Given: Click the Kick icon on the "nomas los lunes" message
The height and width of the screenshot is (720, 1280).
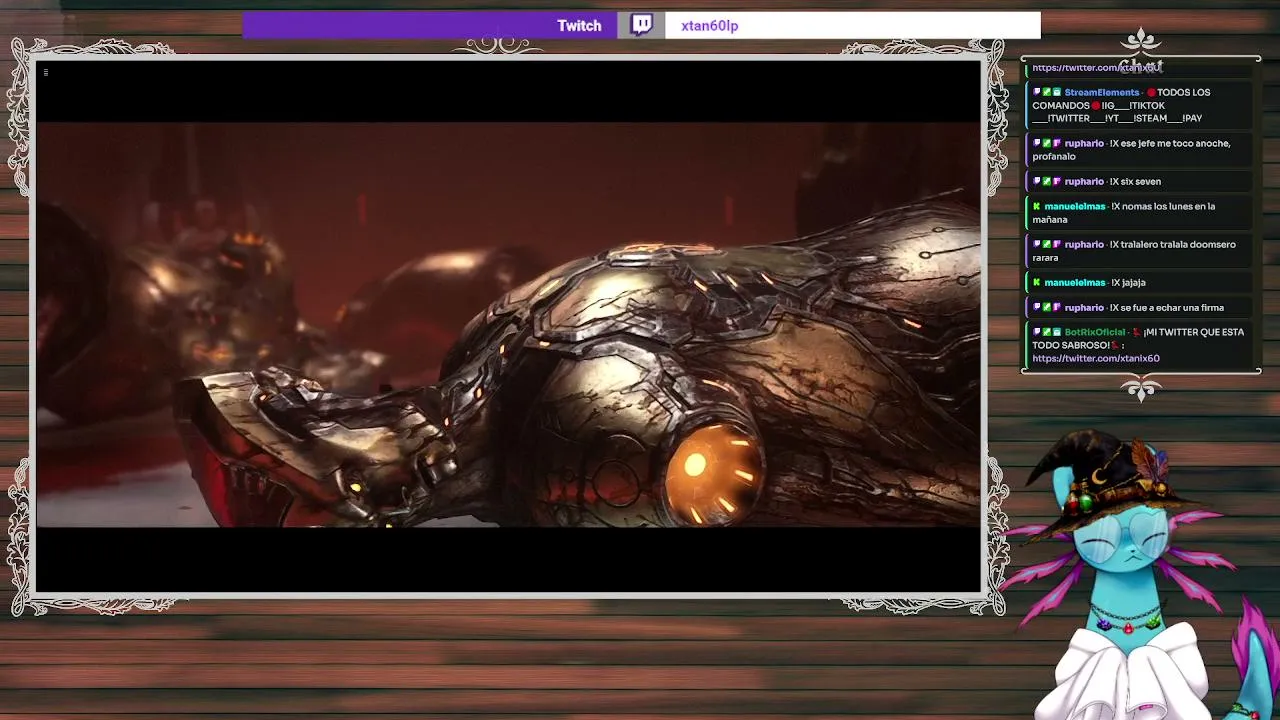Looking at the screenshot, I should 1037,207.
